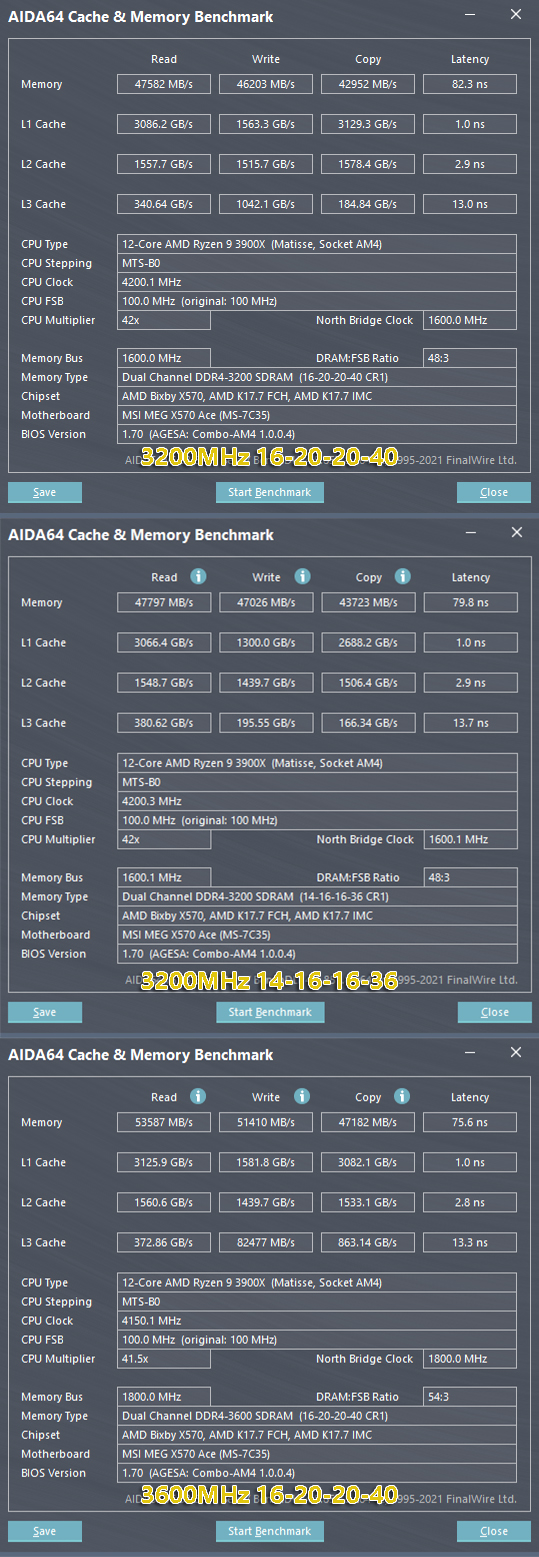Click the 79.8 ns memory latency field
This screenshot has height=1557, width=539.
pos(470,602)
